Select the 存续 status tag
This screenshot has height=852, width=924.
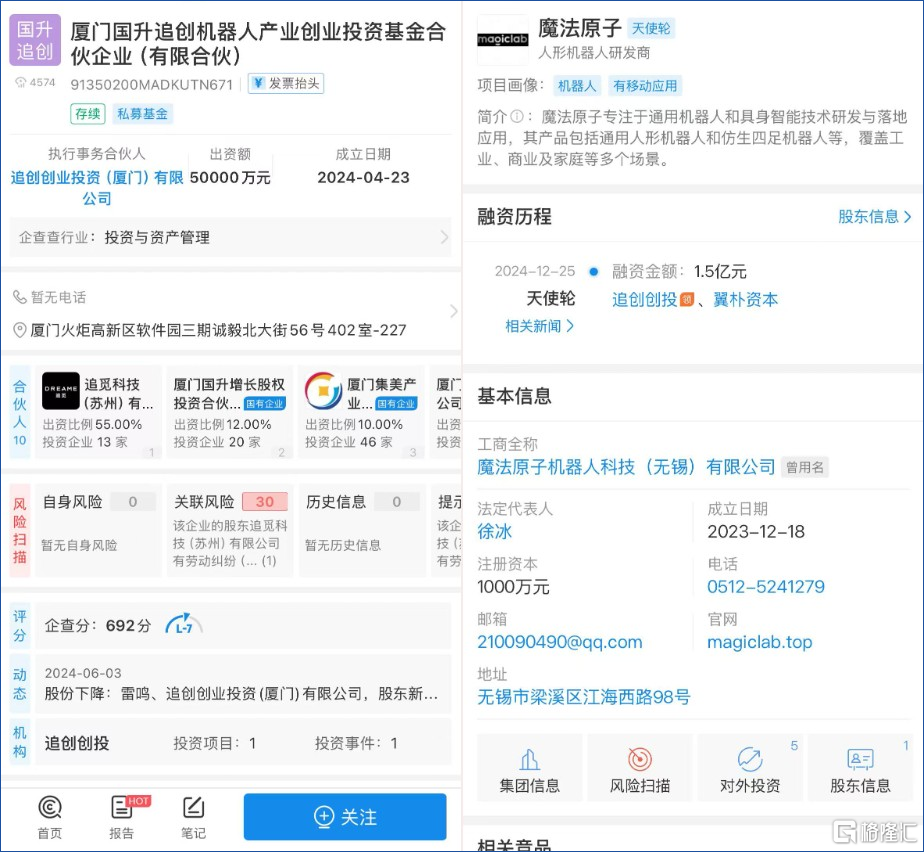pyautogui.click(x=88, y=114)
